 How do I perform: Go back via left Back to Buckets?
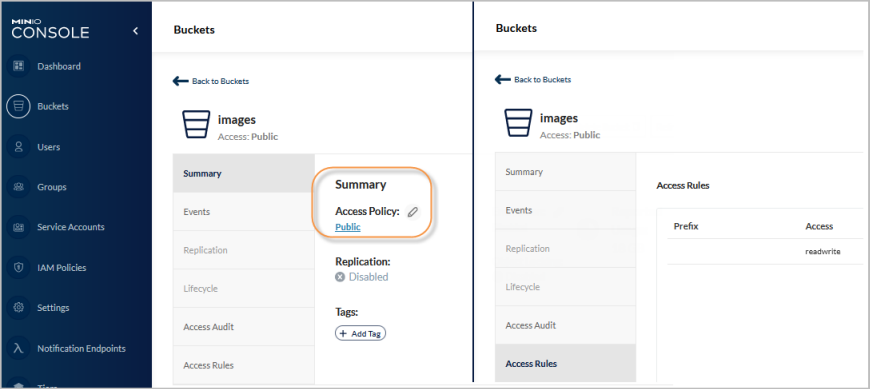pyautogui.click(x=211, y=81)
